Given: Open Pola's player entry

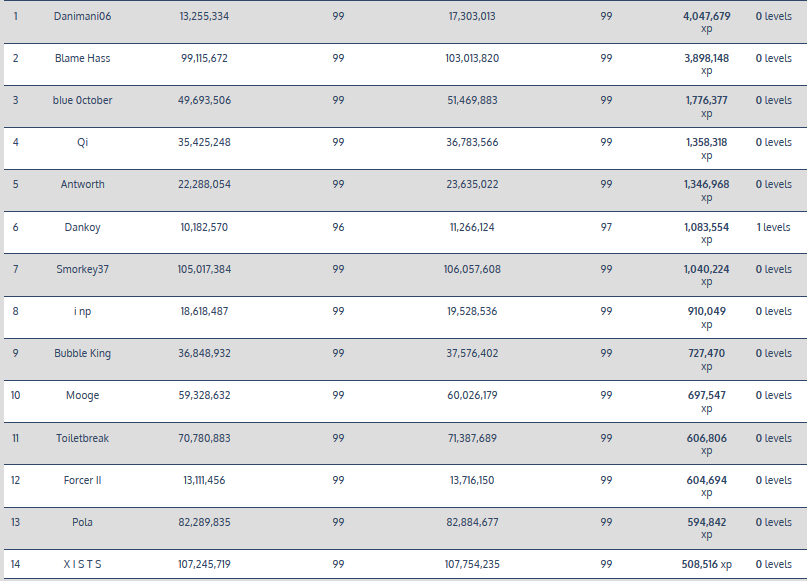Looking at the screenshot, I should [83, 522].
